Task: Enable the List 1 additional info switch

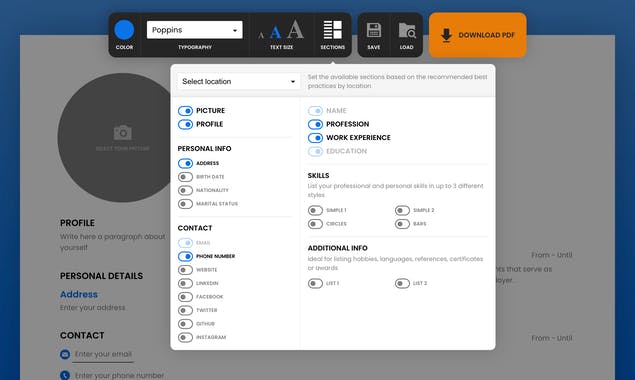Action: [315, 283]
